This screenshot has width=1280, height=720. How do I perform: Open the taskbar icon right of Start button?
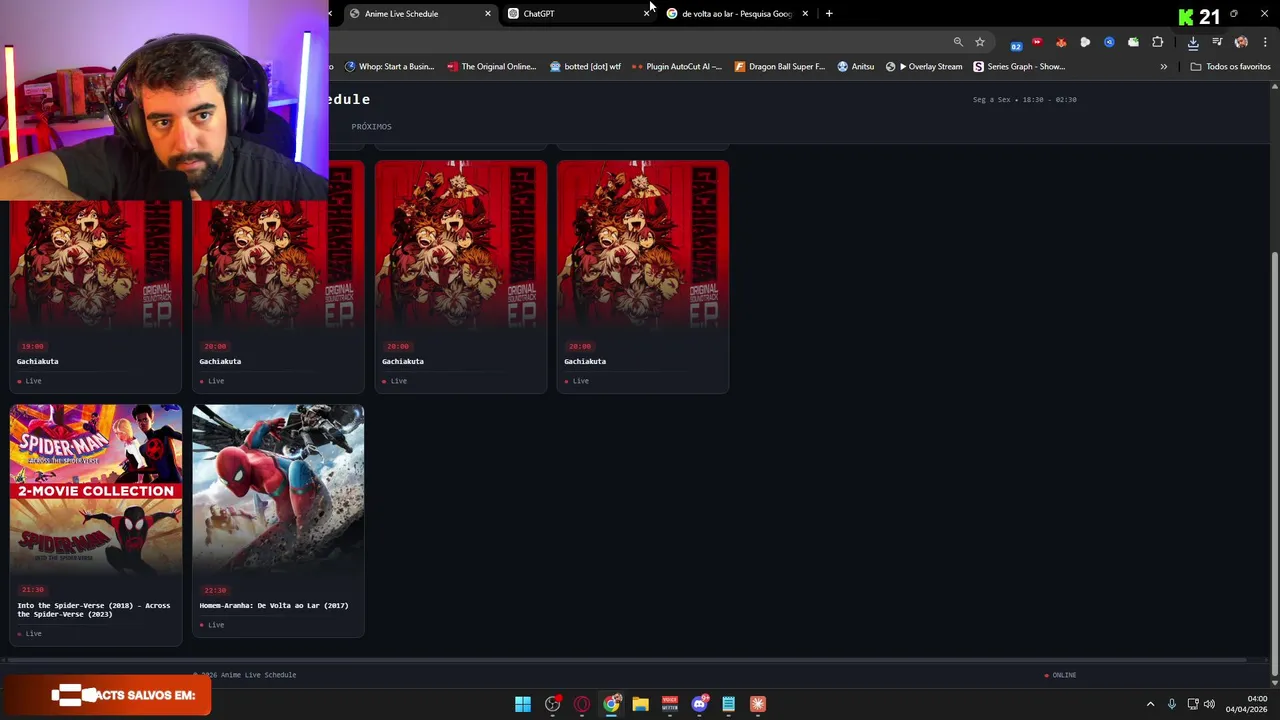[x=552, y=704]
